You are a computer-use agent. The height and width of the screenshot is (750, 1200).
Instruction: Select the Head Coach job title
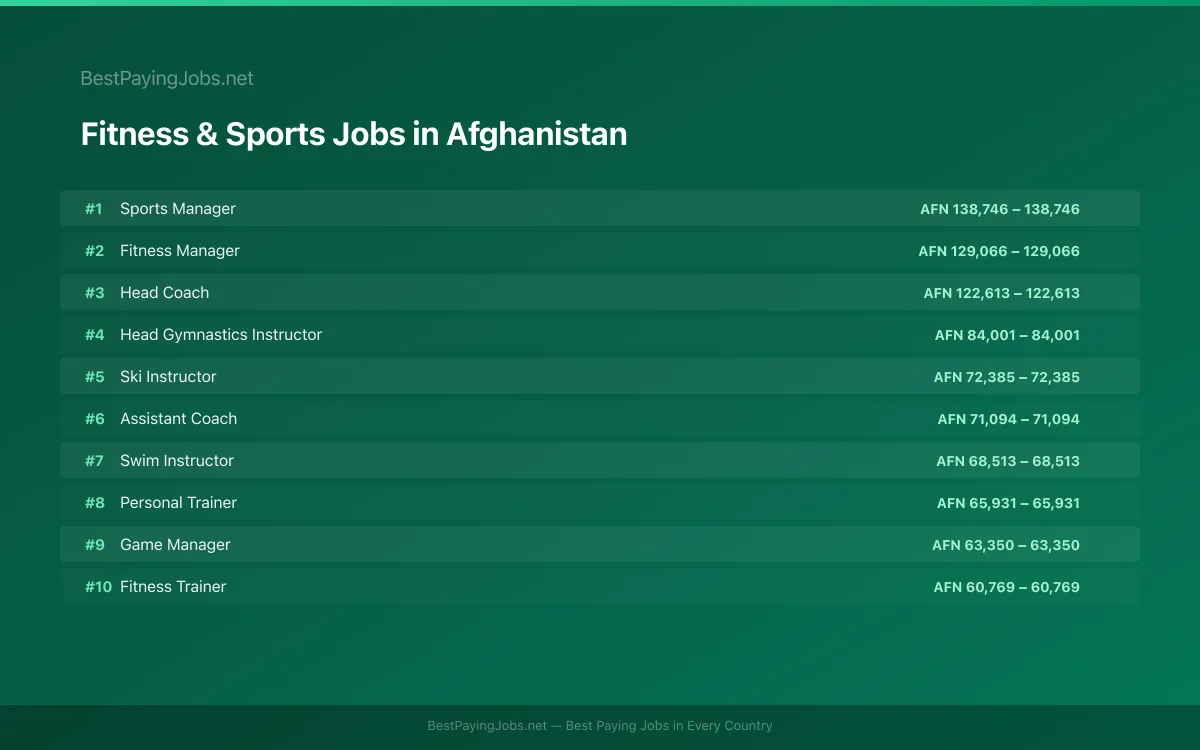pos(165,293)
